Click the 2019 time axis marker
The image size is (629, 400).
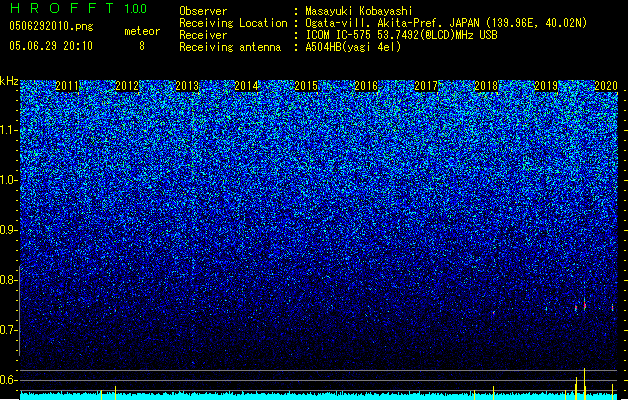click(546, 85)
